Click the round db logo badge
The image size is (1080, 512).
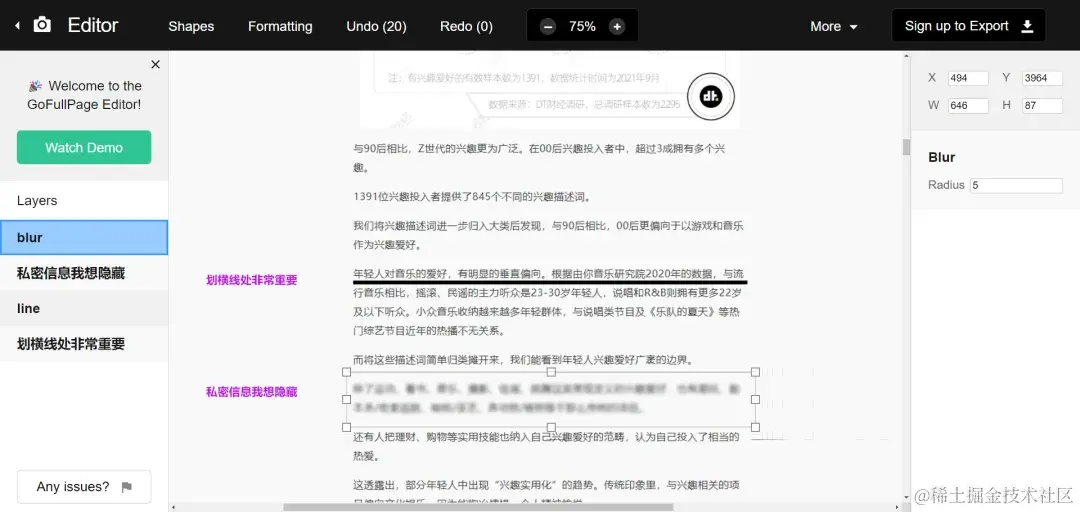[711, 96]
